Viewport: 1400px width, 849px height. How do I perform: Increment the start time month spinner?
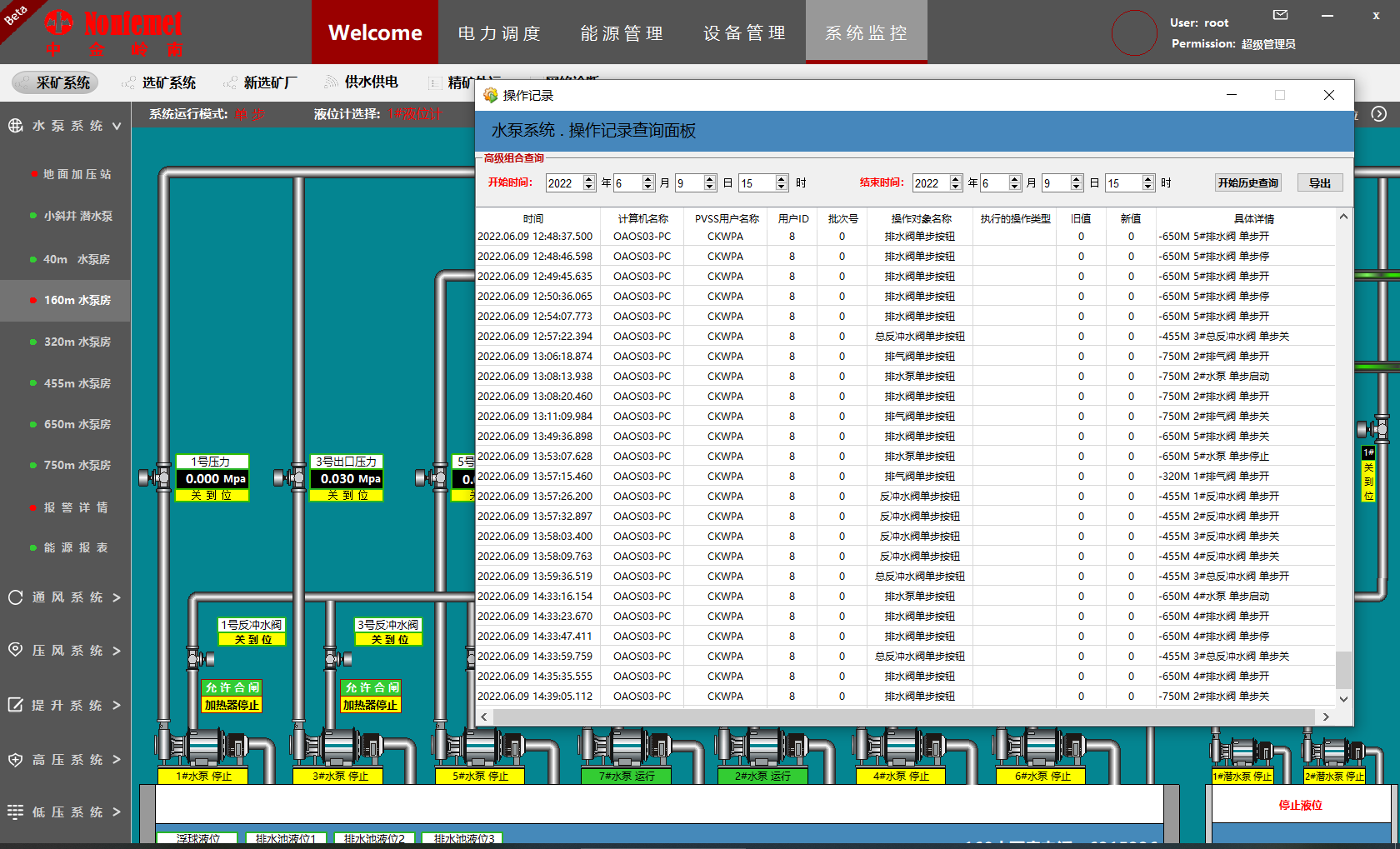click(x=647, y=179)
